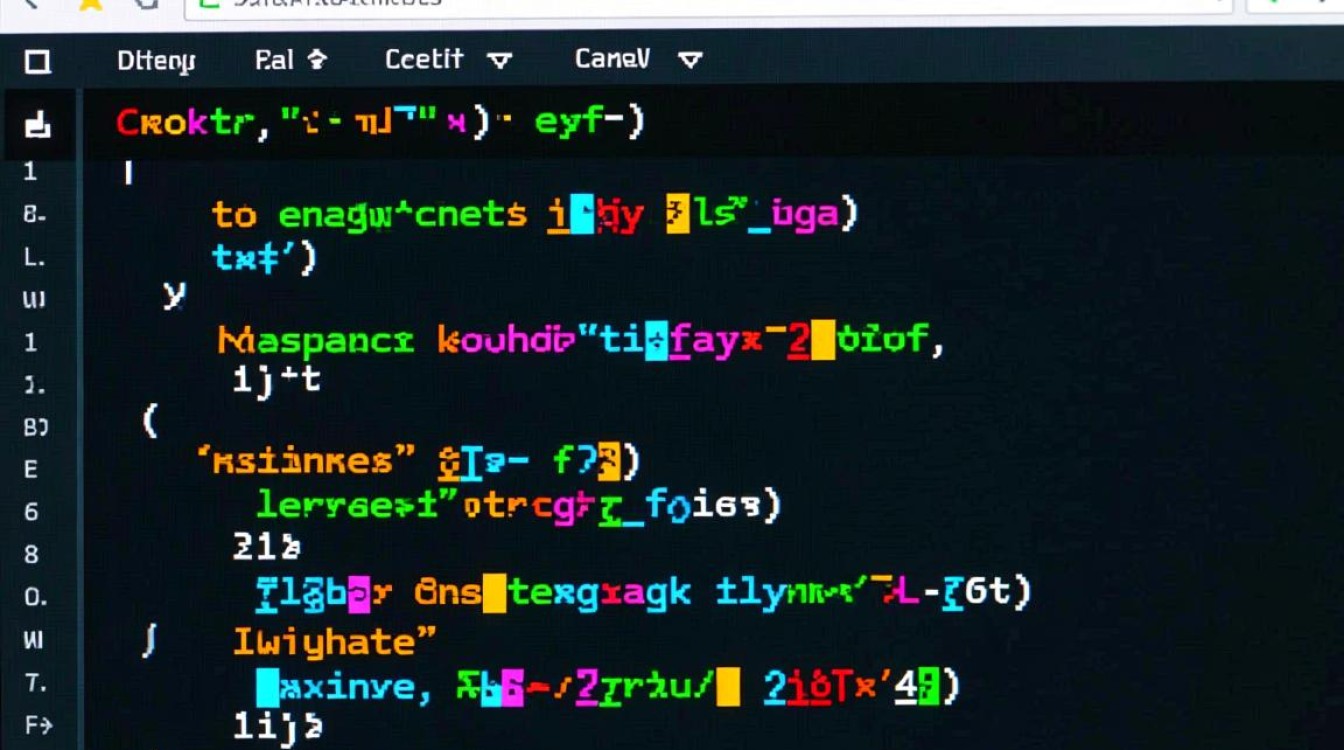1344x750 pixels.
Task: Click the up-arrow icon next to Pal
Action: pos(317,60)
